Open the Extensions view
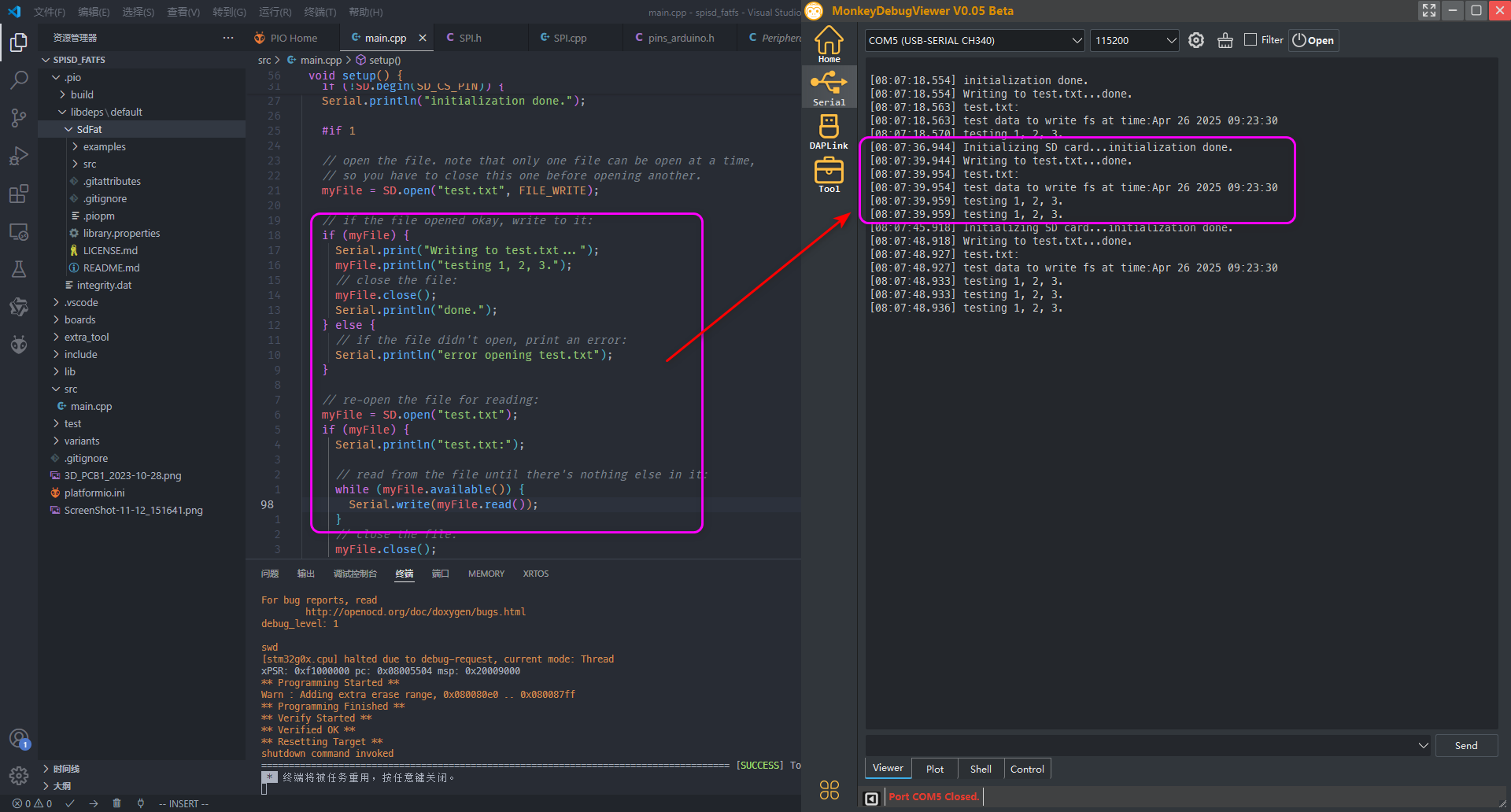The width and height of the screenshot is (1511, 812). point(19,194)
